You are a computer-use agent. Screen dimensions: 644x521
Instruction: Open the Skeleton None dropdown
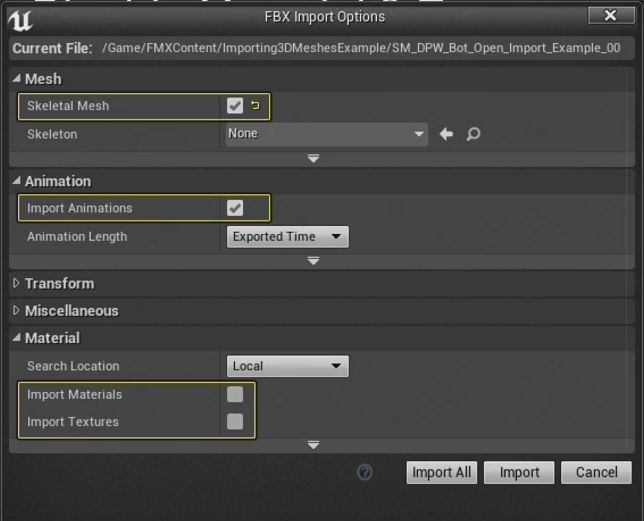(x=327, y=134)
